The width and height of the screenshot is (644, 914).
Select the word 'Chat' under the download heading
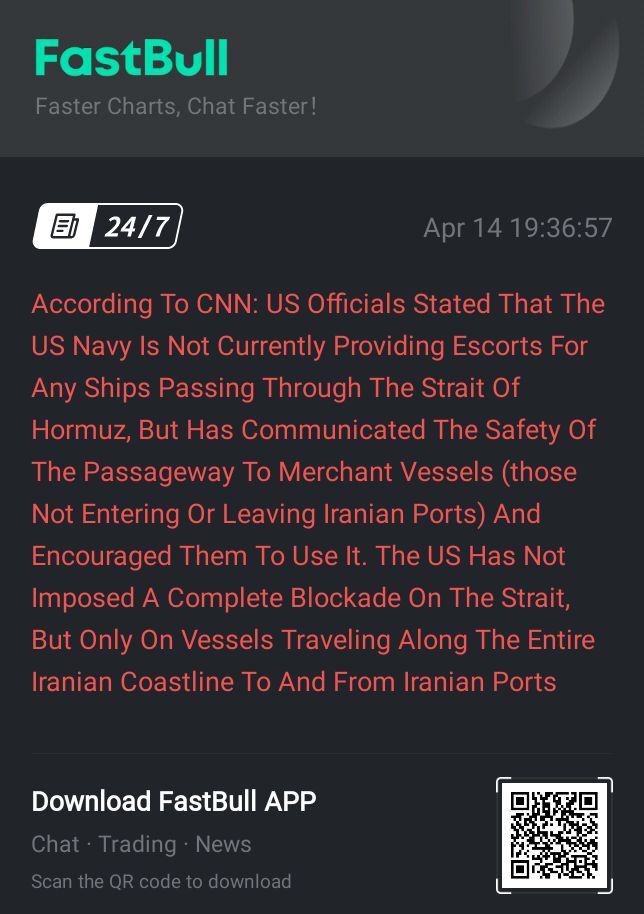tap(55, 844)
